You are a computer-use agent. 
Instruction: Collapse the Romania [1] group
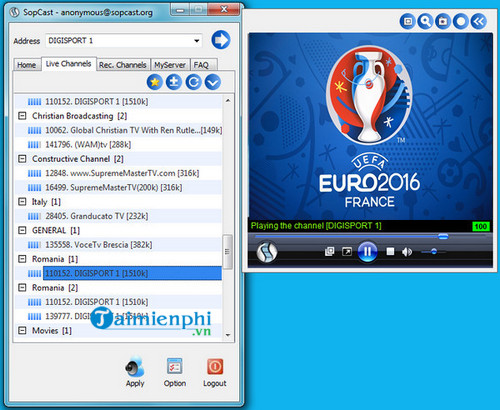pyautogui.click(x=22, y=259)
